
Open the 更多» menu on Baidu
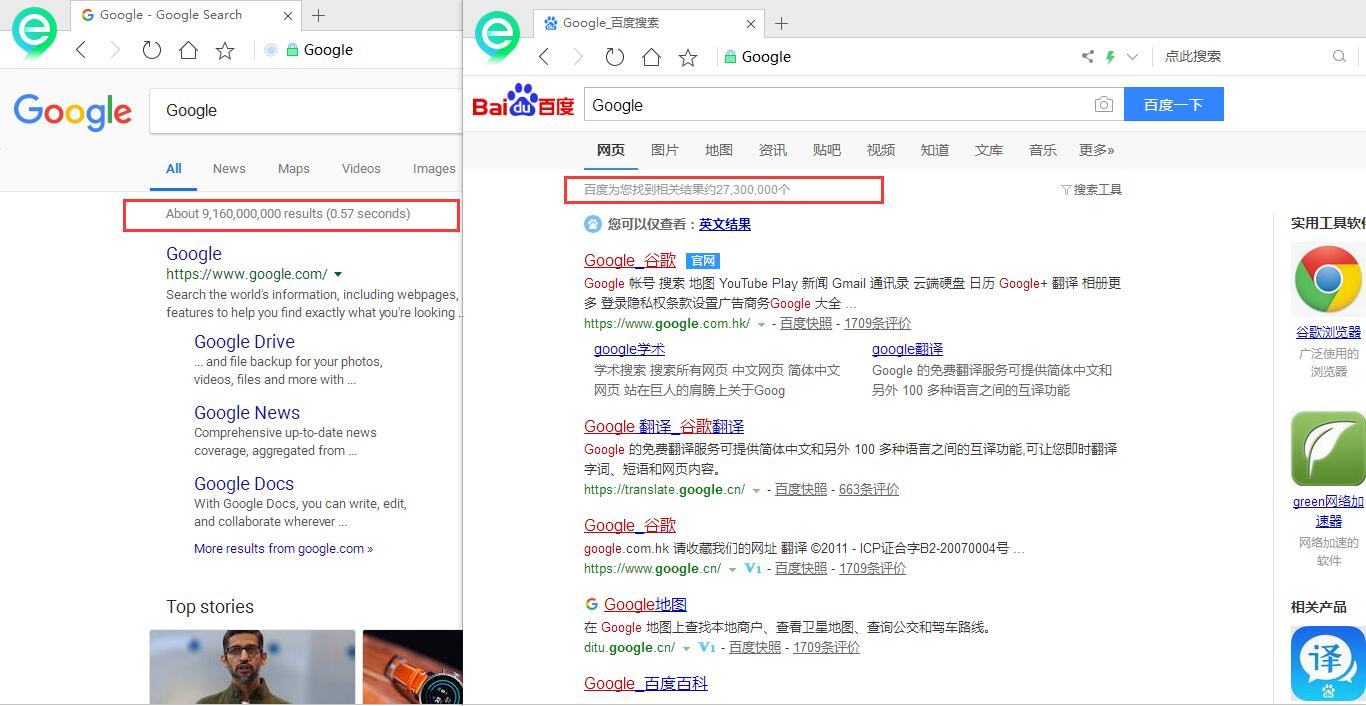pyautogui.click(x=1097, y=150)
